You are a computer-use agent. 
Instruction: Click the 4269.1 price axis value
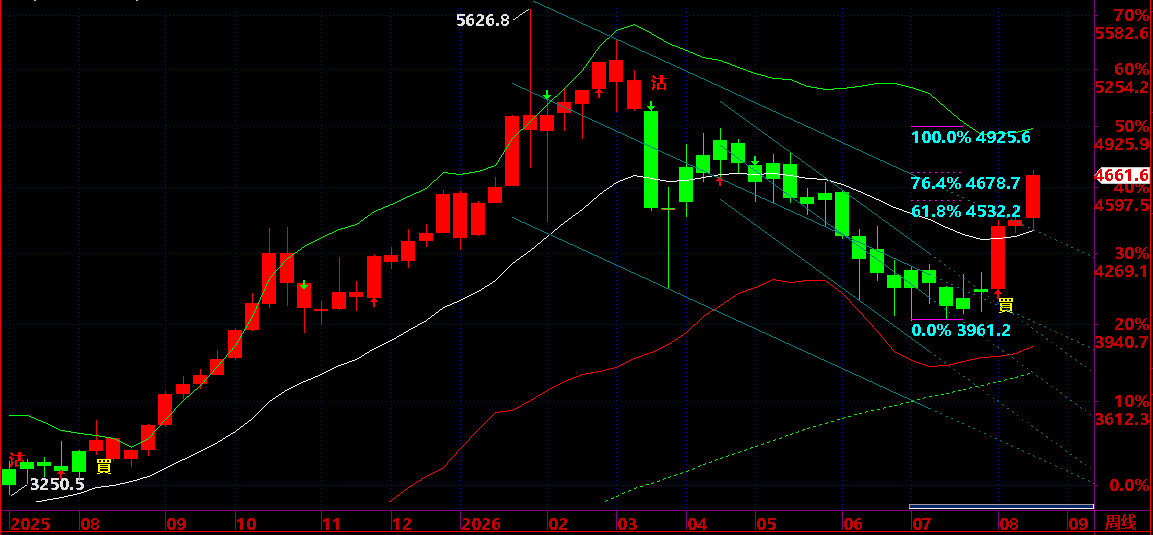[x=1121, y=271]
